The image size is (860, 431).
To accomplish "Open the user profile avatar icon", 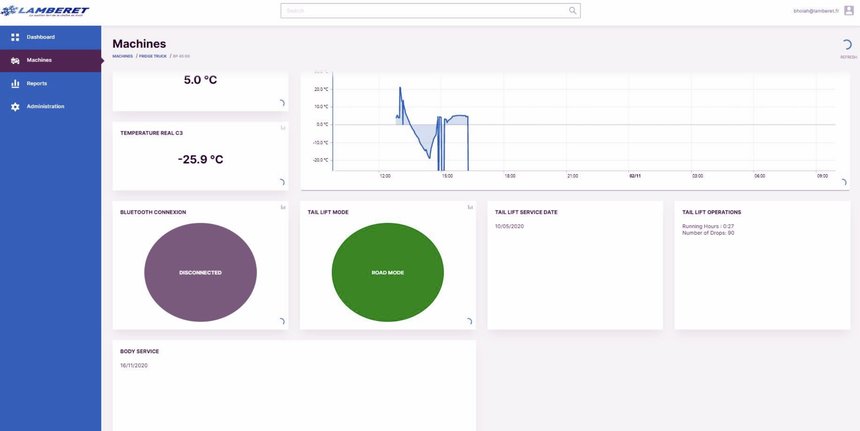I will [849, 10].
